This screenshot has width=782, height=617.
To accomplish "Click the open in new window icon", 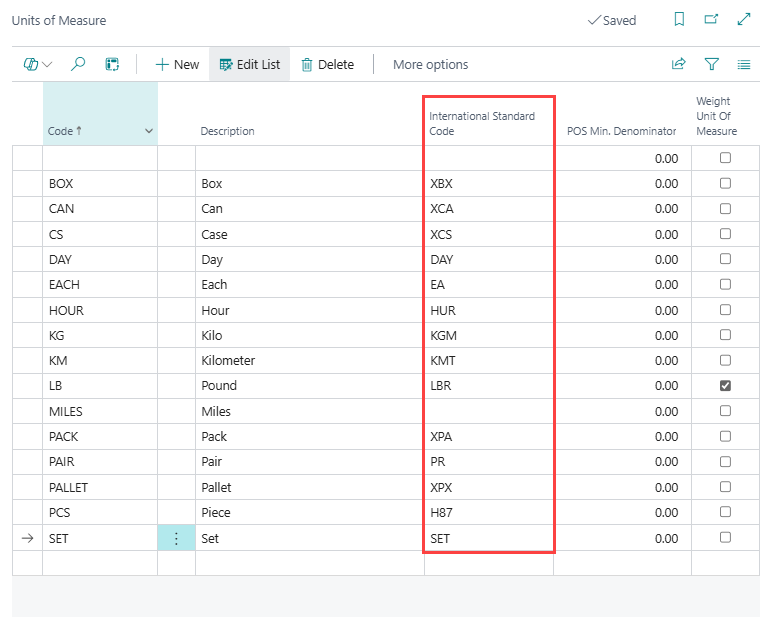I will tap(711, 19).
